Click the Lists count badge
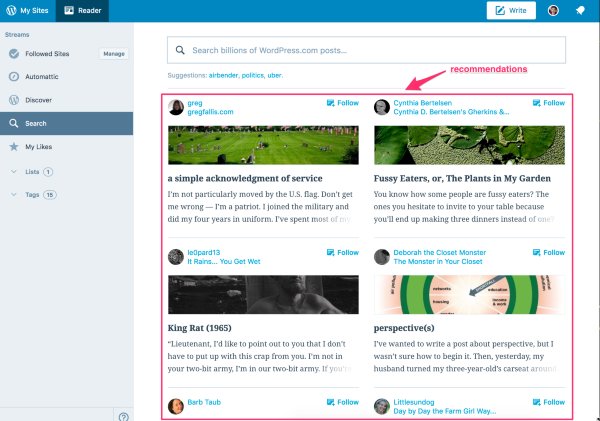This screenshot has height=421, width=600. [x=48, y=172]
